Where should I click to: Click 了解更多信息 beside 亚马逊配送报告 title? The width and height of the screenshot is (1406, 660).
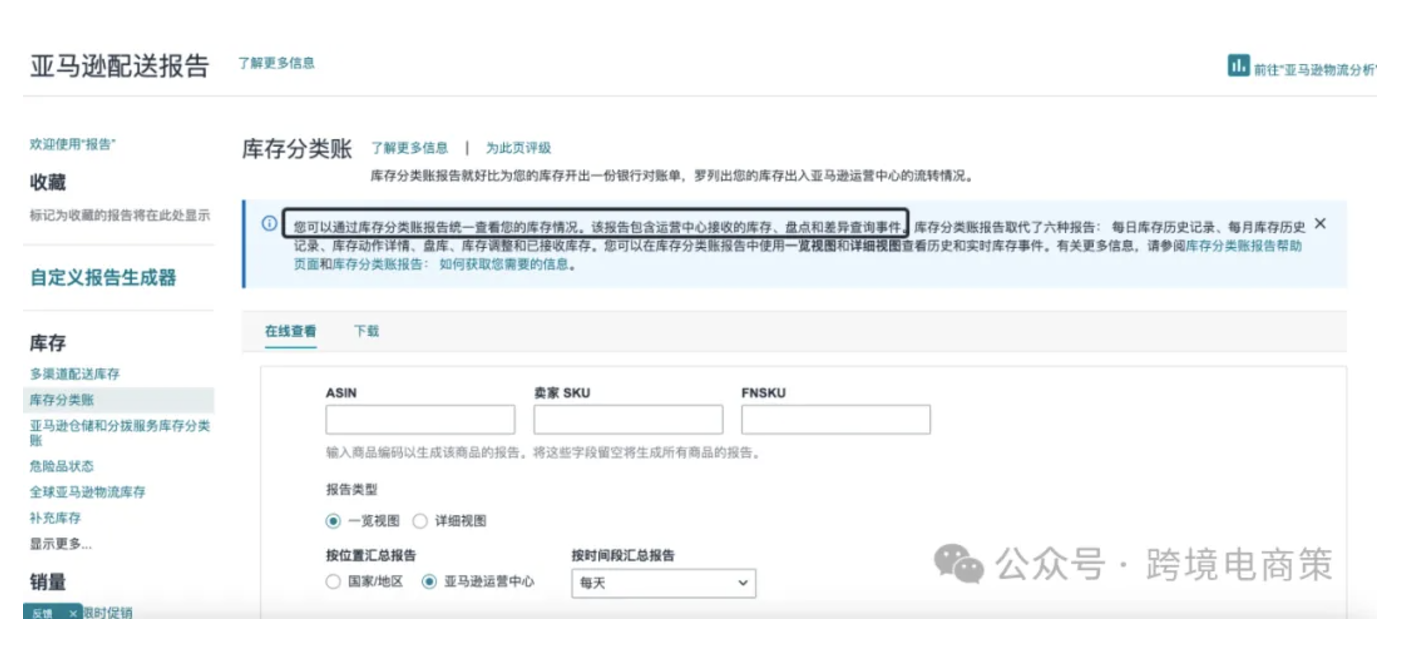point(276,63)
